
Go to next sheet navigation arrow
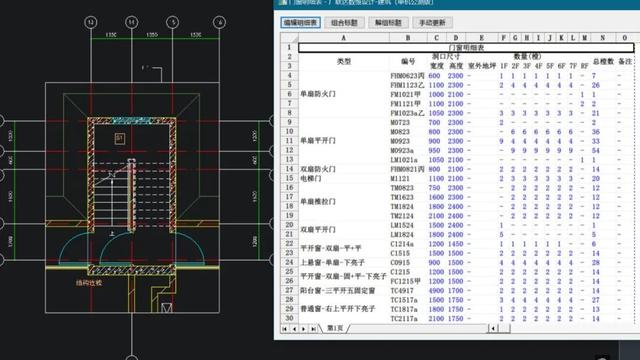click(303, 329)
